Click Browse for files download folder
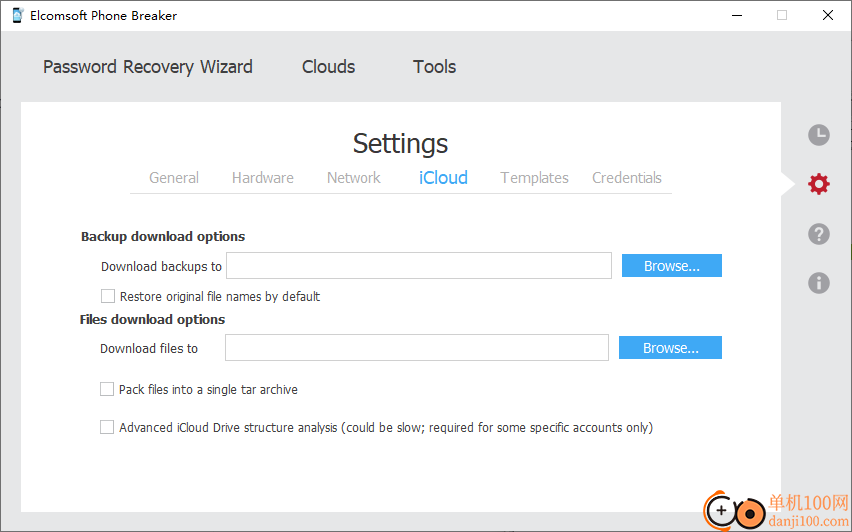 [670, 348]
